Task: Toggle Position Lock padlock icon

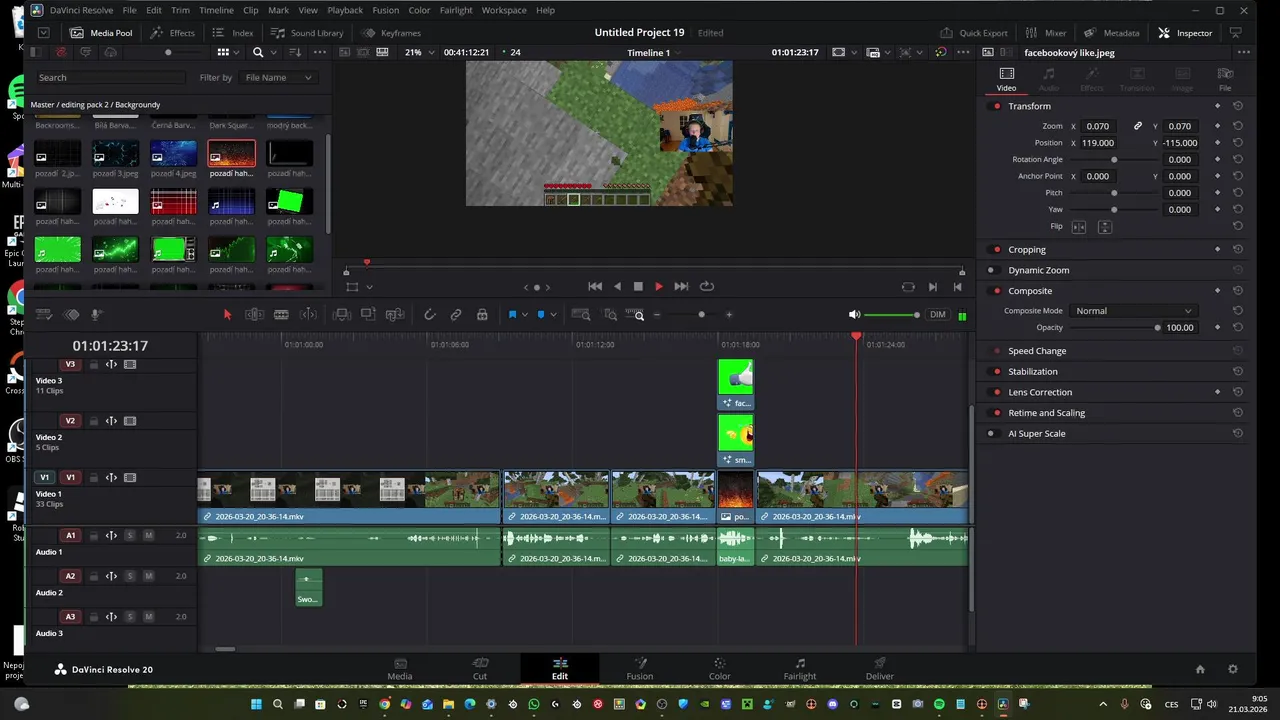Action: tap(482, 315)
